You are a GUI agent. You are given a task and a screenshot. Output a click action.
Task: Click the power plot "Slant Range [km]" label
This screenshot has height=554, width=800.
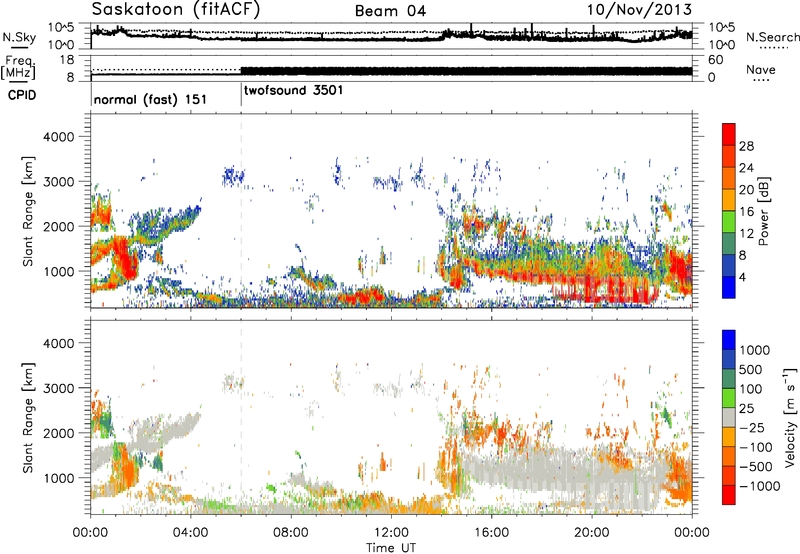coord(28,211)
